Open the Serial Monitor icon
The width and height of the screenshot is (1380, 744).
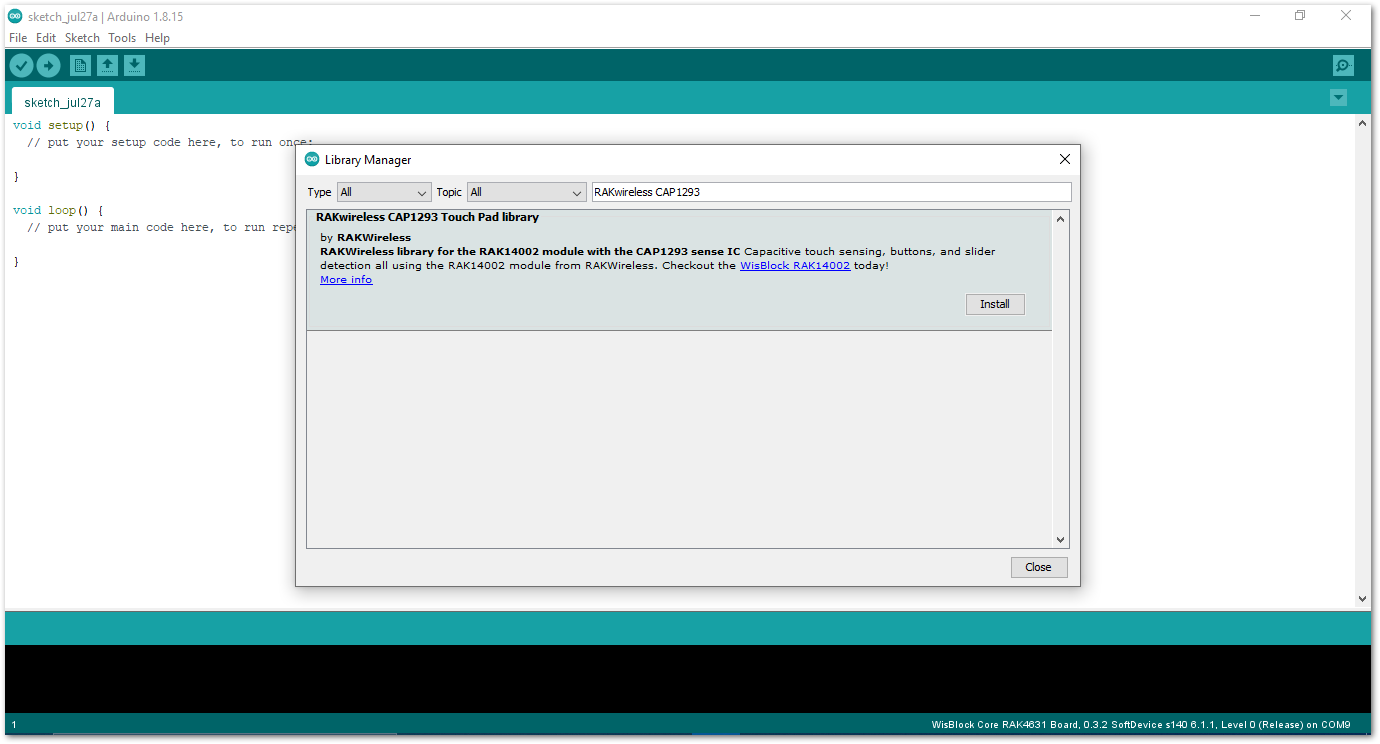click(x=1343, y=66)
